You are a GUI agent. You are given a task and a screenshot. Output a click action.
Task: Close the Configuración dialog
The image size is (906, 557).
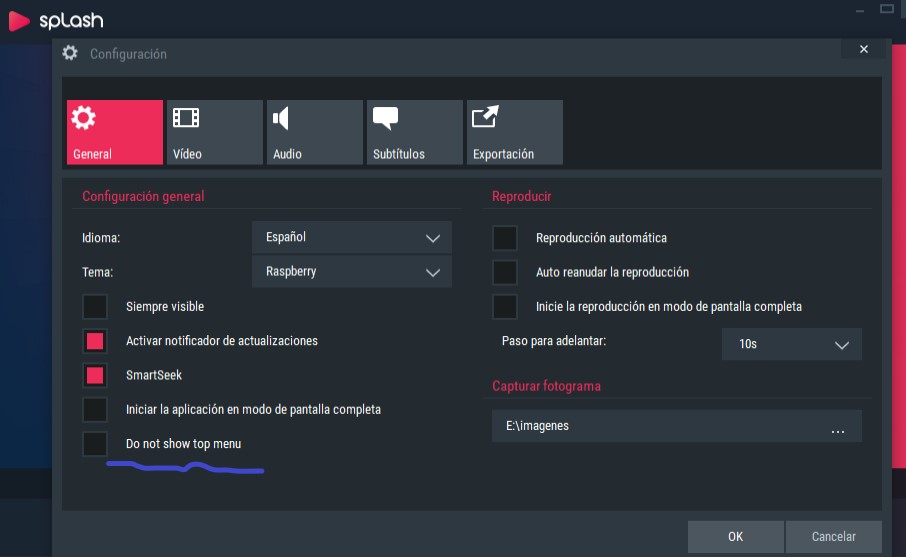pyautogui.click(x=863, y=49)
